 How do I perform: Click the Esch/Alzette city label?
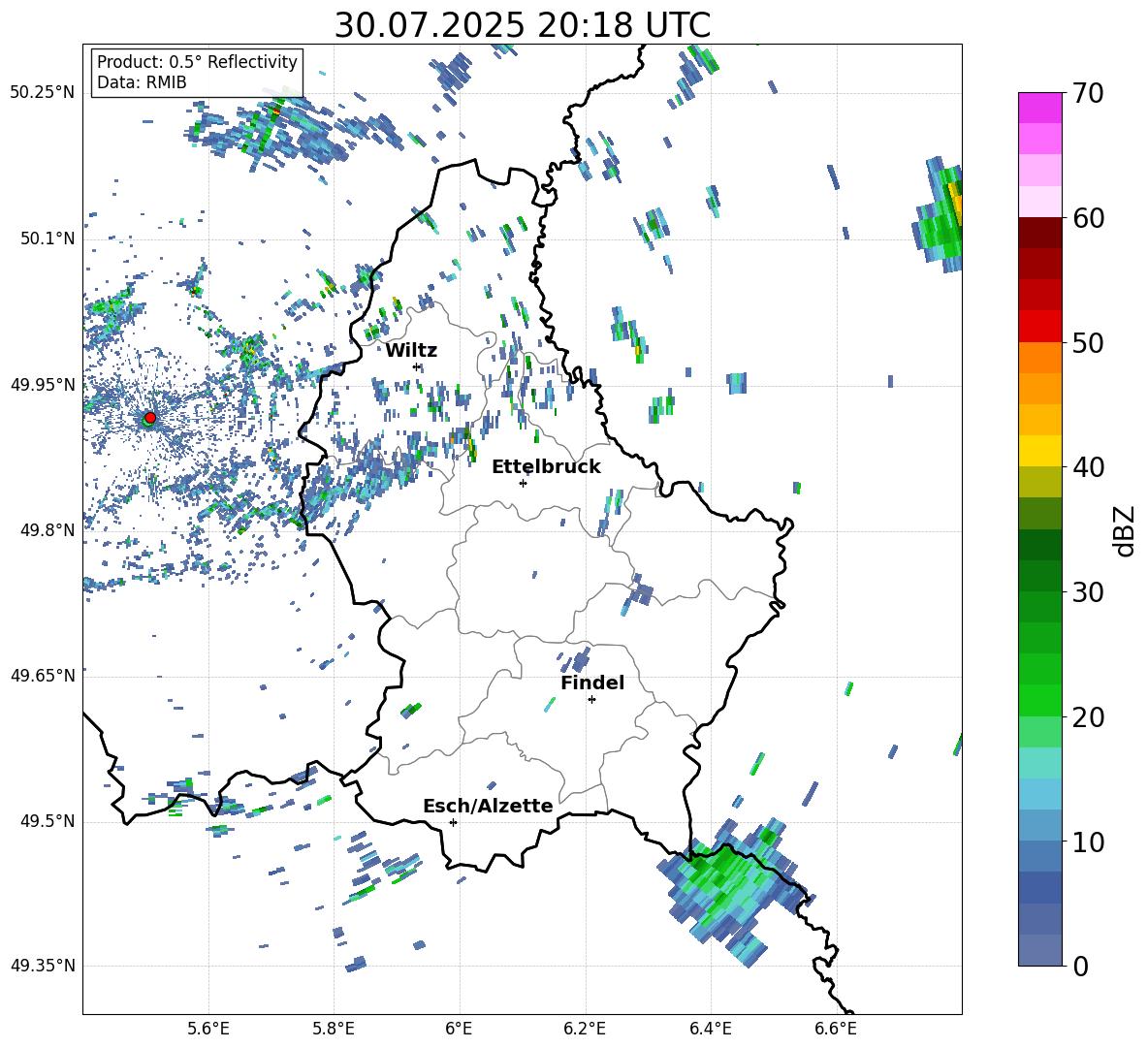pyautogui.click(x=489, y=806)
